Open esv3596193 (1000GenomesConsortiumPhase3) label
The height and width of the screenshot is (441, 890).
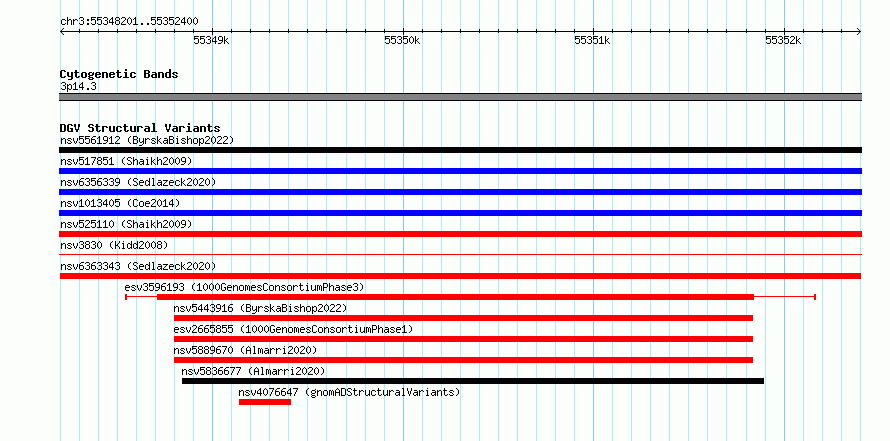244,287
